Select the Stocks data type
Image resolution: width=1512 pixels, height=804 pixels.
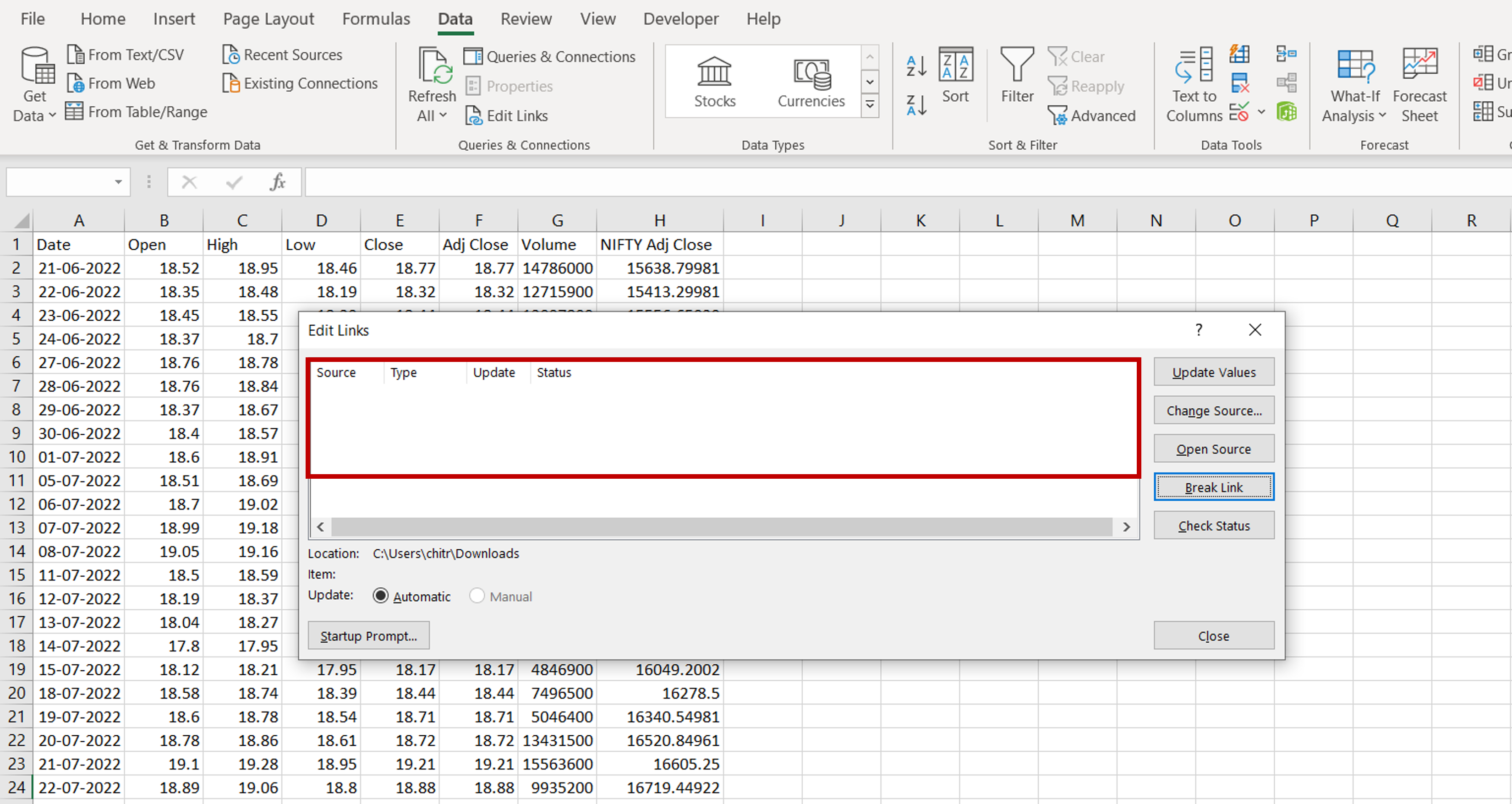tap(715, 82)
